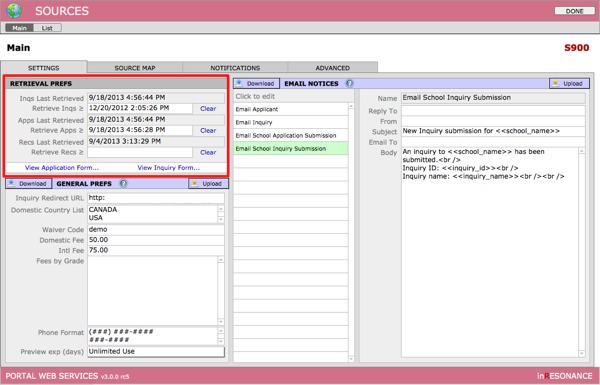Screen dimensions: 600x385
Task: Open the View Application Form link
Action: pyautogui.click(x=62, y=168)
